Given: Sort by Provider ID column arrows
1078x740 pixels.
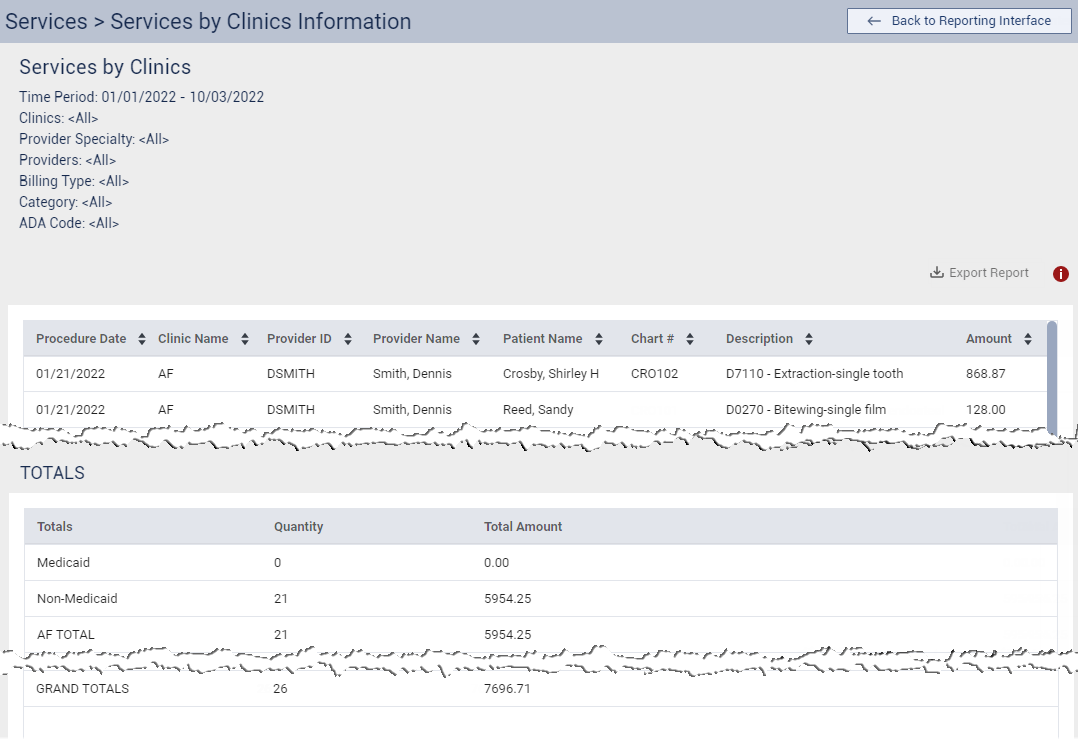Looking at the screenshot, I should click(x=348, y=339).
